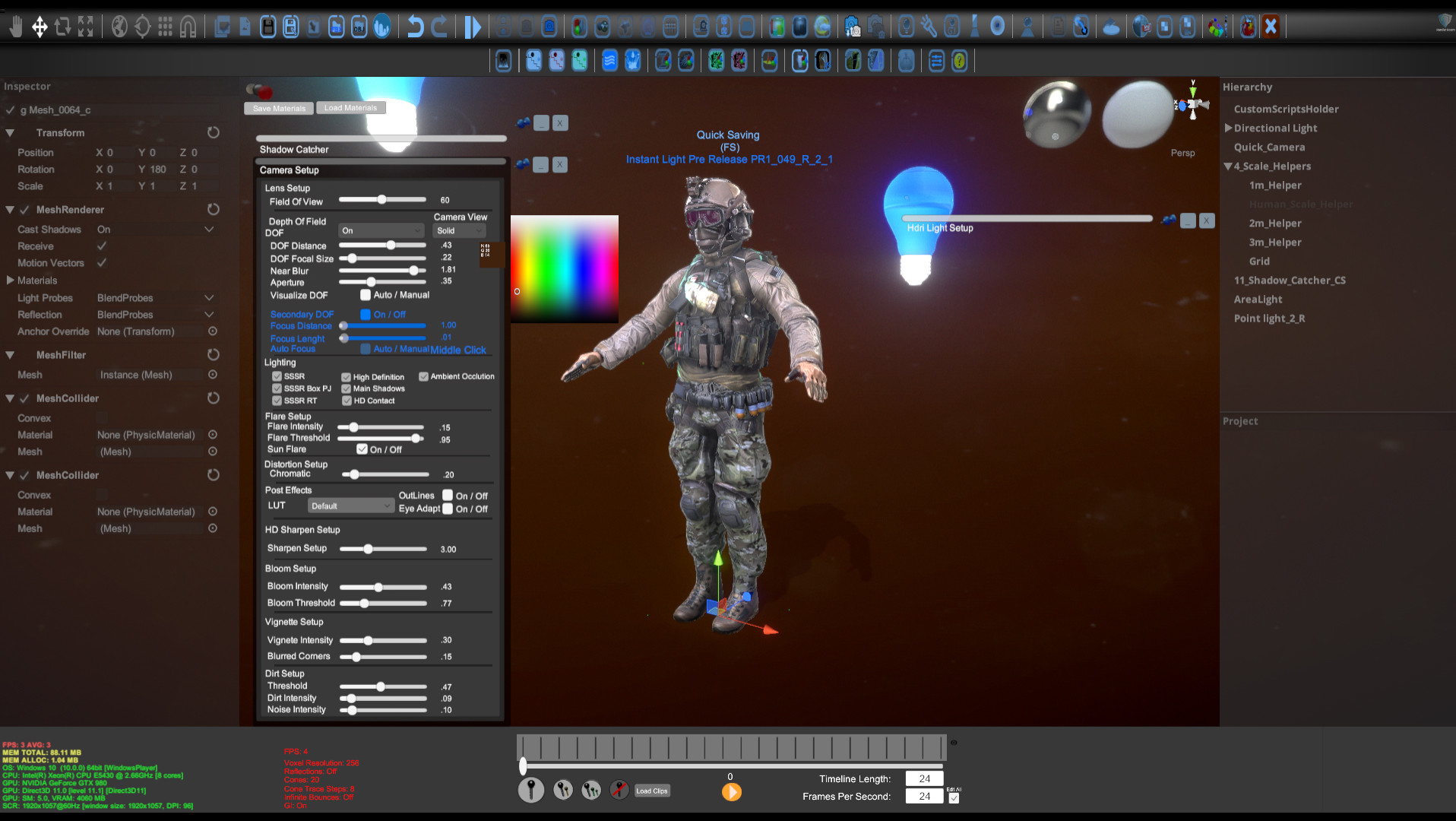
Task: Expand the Materials section in the Inspector
Action: 11,280
